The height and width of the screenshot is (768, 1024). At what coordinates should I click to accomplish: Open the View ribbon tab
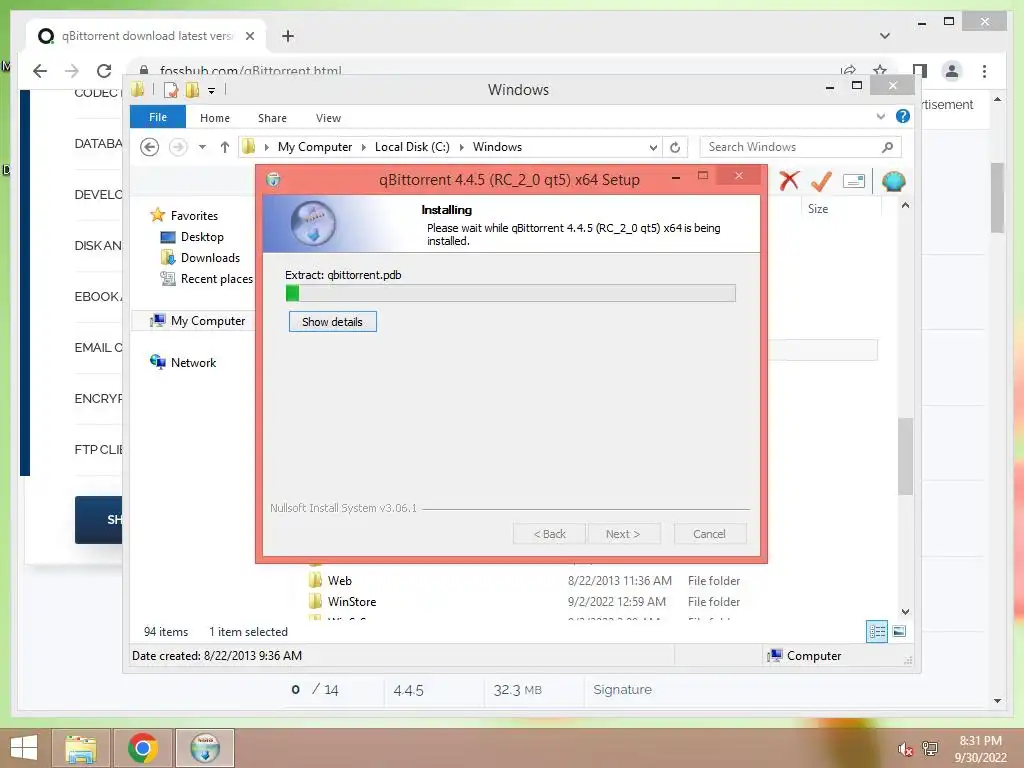(328, 118)
